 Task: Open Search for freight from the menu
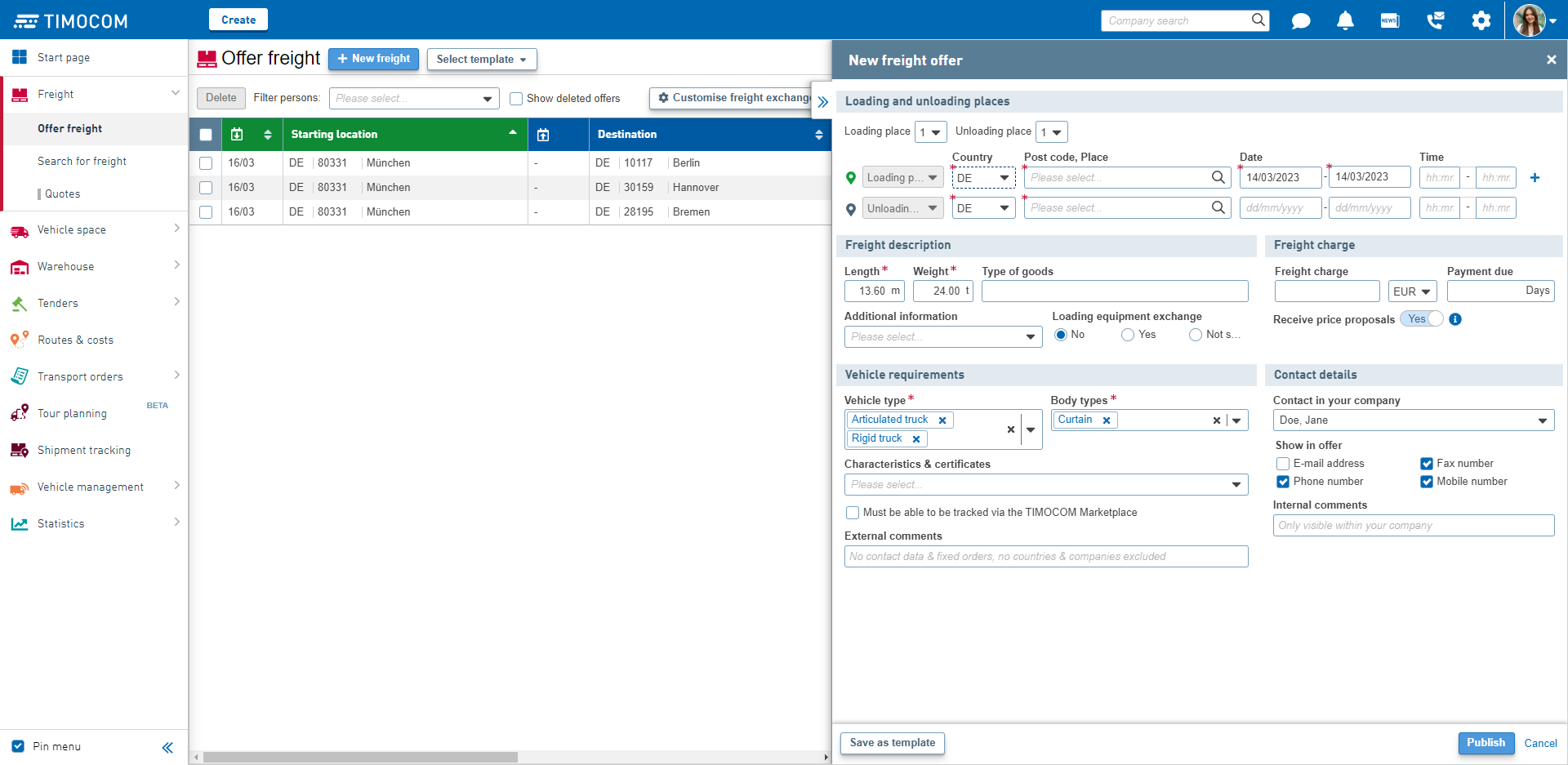[82, 161]
